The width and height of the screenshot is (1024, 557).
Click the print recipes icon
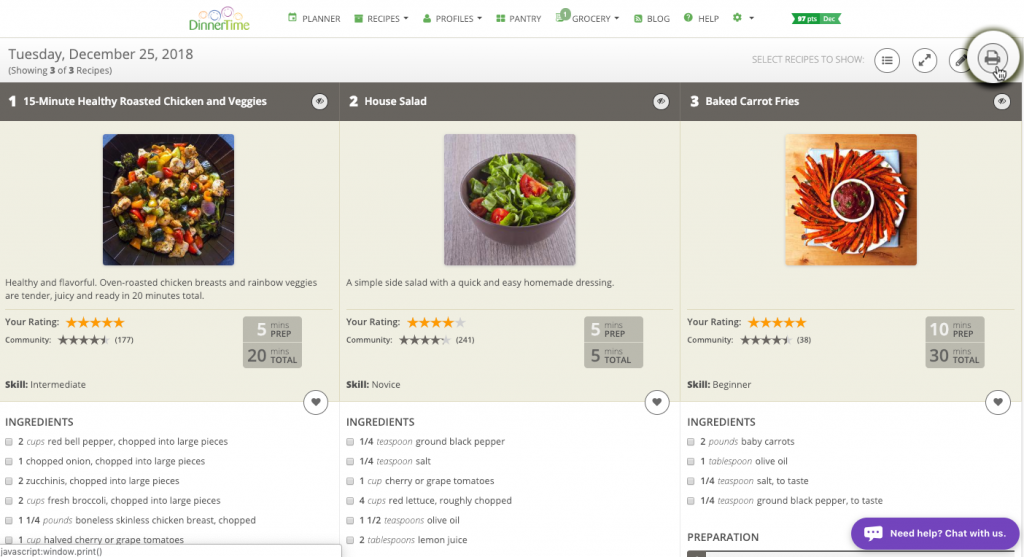click(x=992, y=59)
